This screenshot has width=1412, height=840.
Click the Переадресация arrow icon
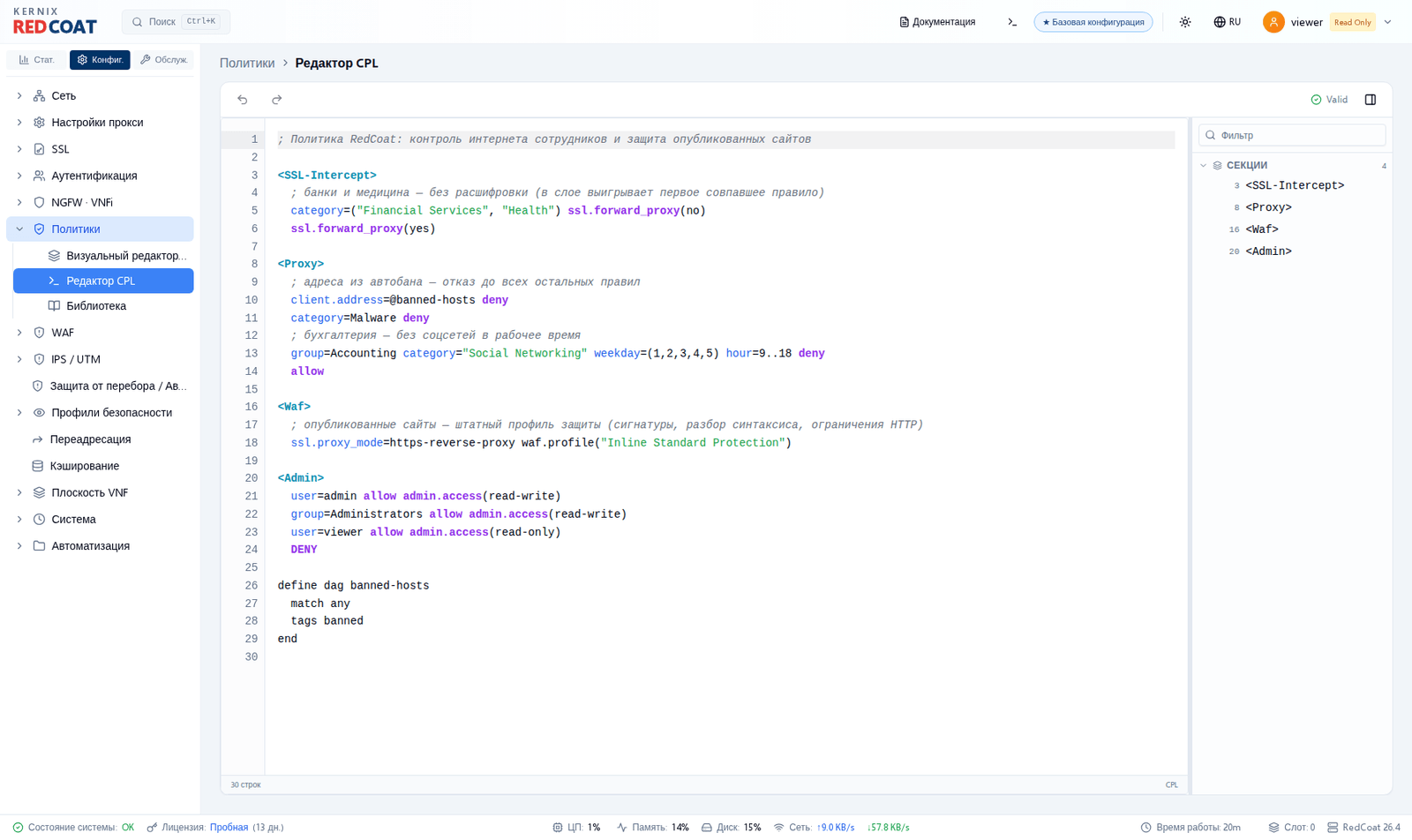pyautogui.click(x=37, y=439)
